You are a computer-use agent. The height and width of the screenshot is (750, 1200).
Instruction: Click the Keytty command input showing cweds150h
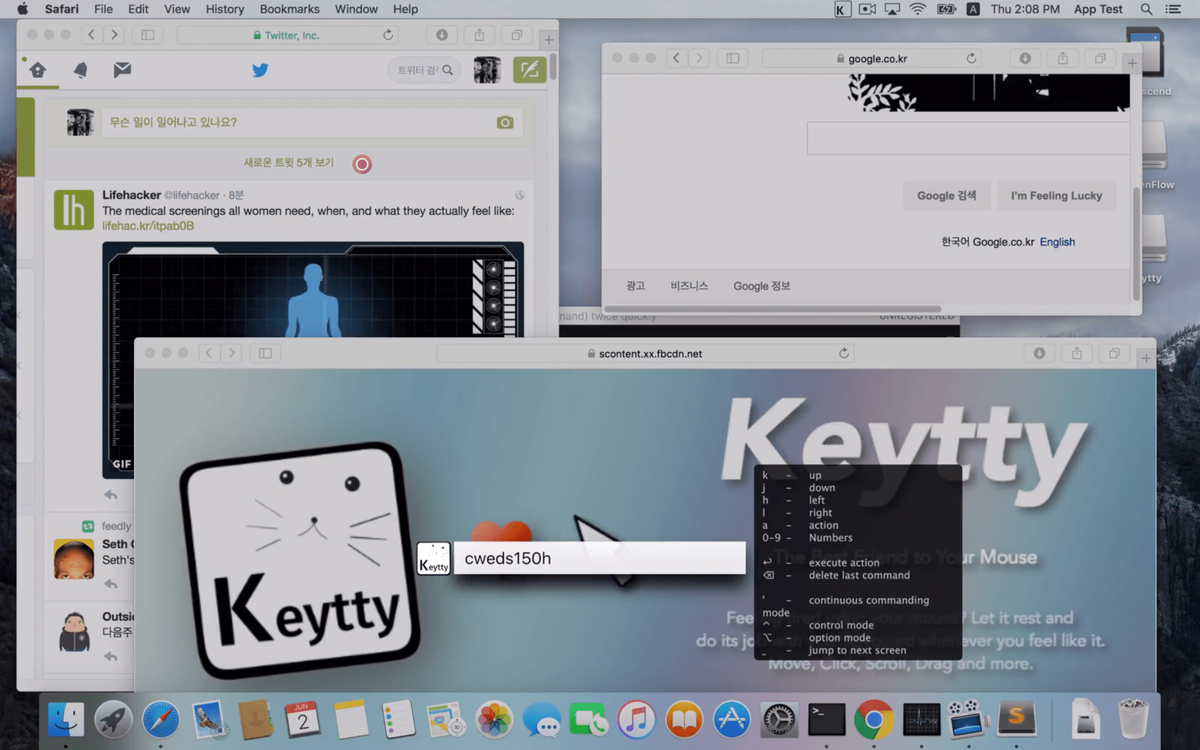tap(600, 558)
